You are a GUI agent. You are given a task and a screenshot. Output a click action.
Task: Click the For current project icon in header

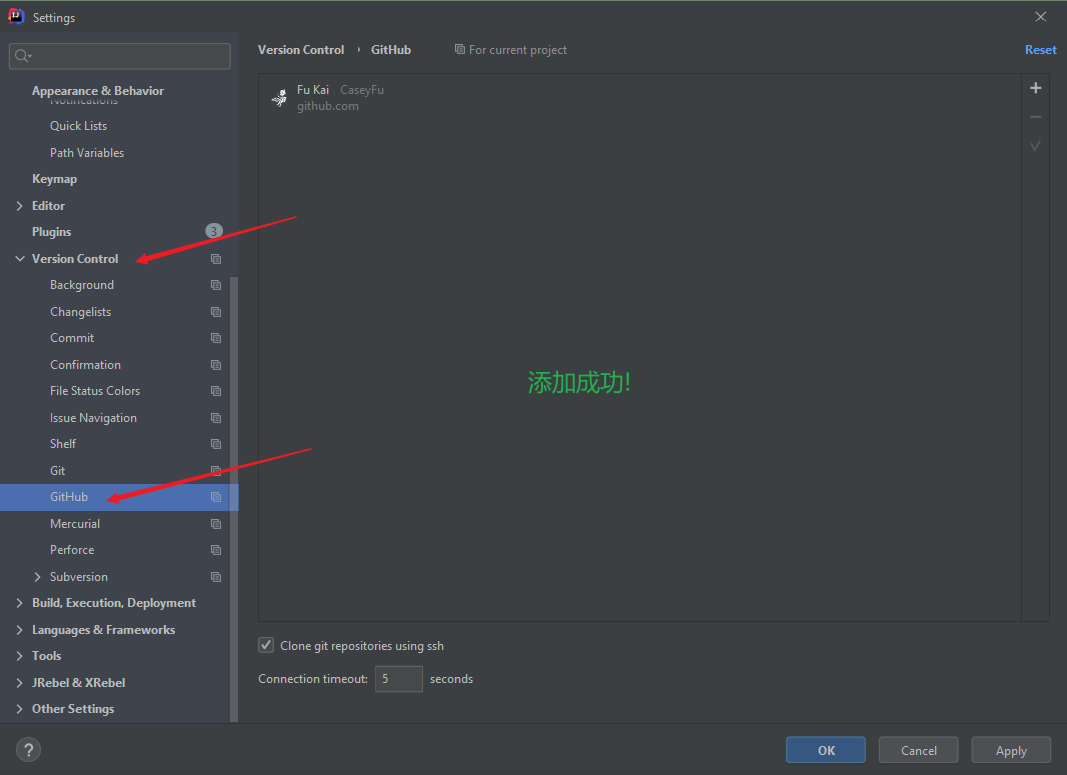click(460, 49)
